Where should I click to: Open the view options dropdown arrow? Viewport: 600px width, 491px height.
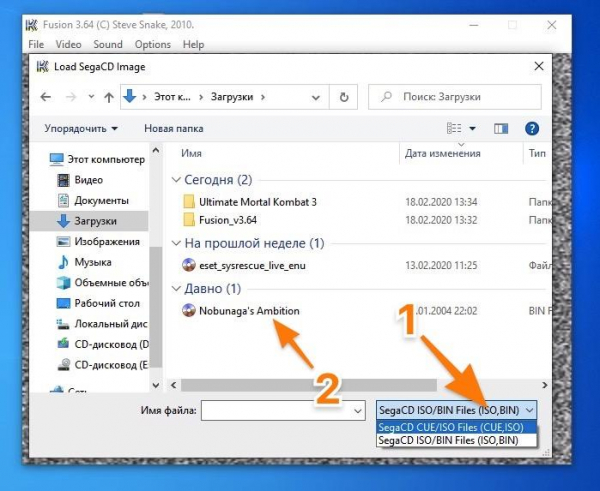473,128
